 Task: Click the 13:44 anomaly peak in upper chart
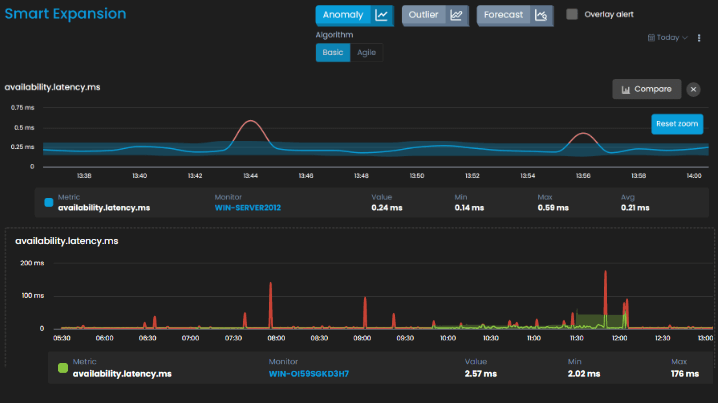point(251,121)
